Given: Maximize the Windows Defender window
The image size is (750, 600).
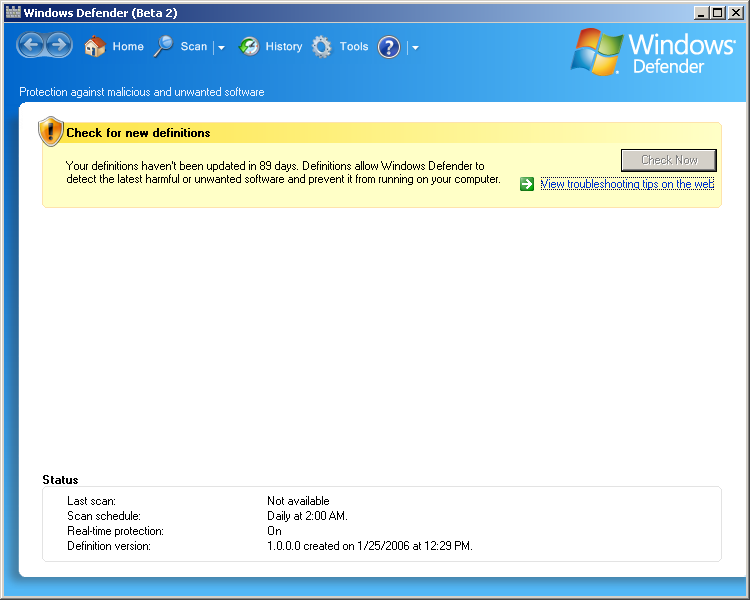Looking at the screenshot, I should pyautogui.click(x=717, y=12).
